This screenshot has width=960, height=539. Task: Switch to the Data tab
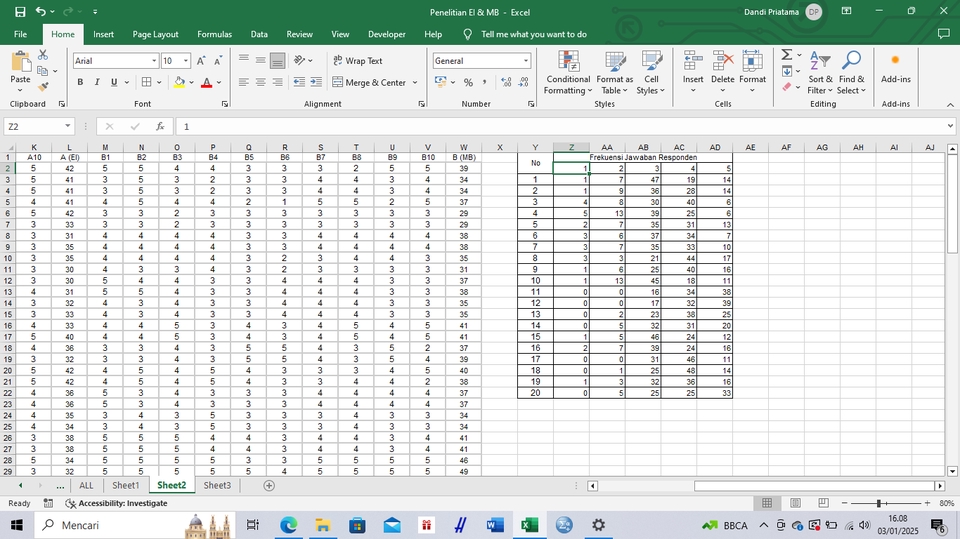tap(259, 34)
